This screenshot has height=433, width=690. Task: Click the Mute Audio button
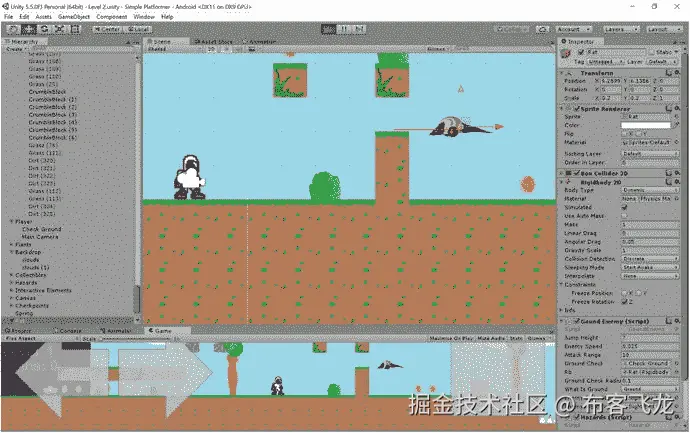click(x=491, y=338)
